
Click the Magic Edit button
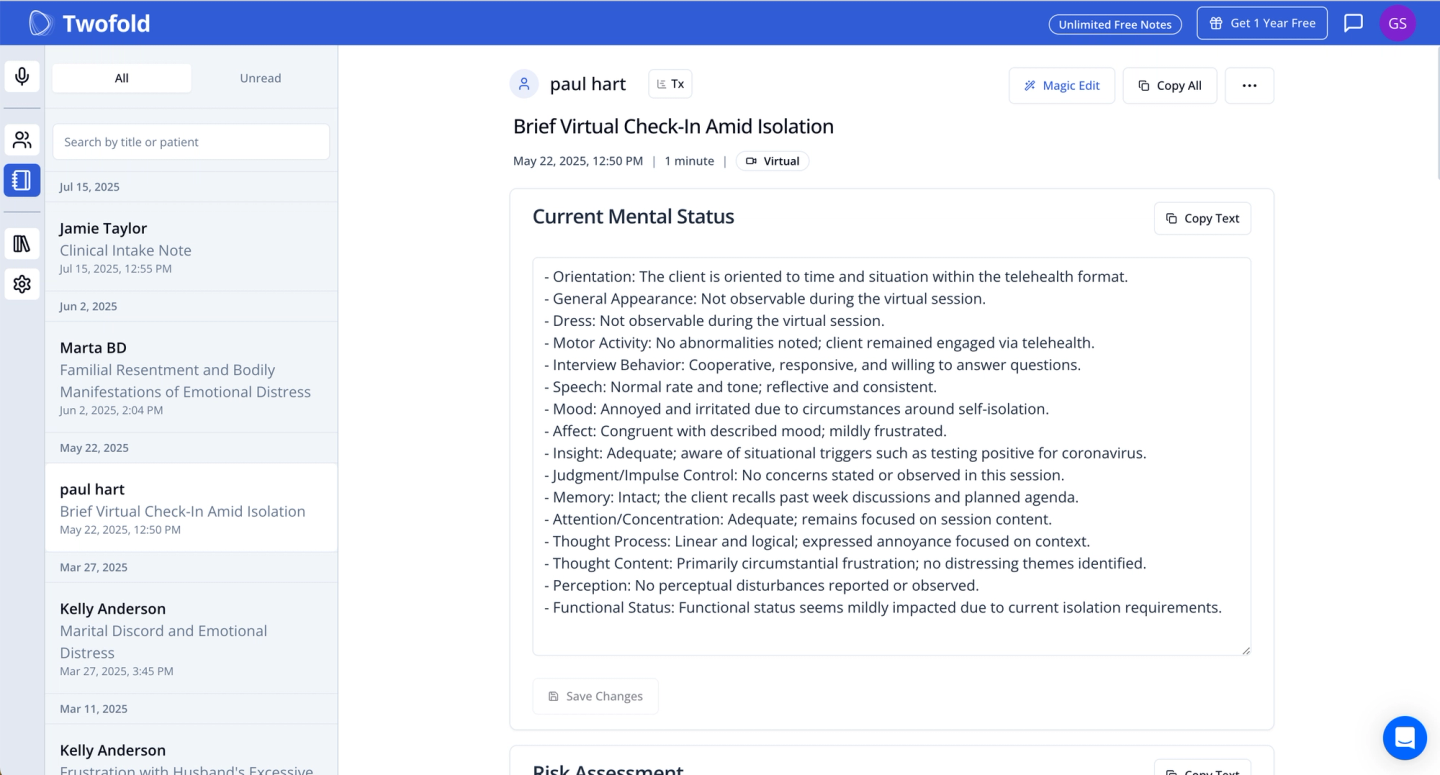pos(1062,85)
